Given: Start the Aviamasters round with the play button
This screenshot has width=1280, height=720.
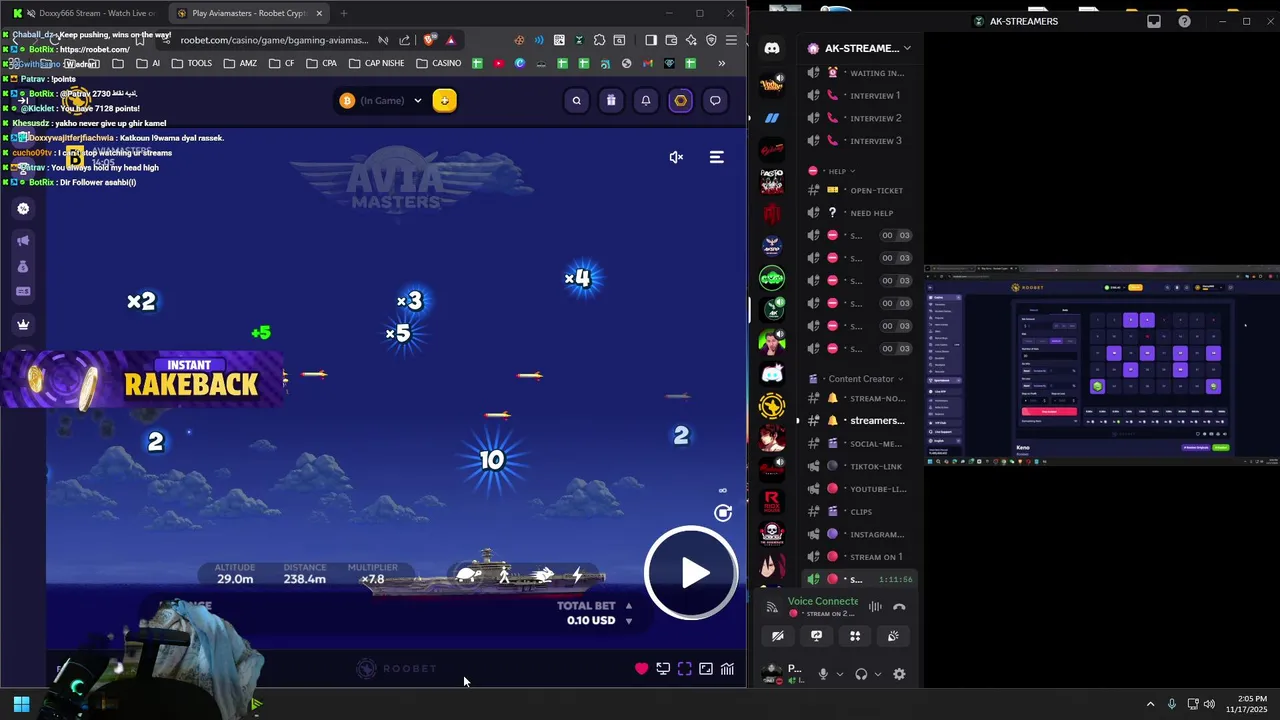Looking at the screenshot, I should 691,573.
